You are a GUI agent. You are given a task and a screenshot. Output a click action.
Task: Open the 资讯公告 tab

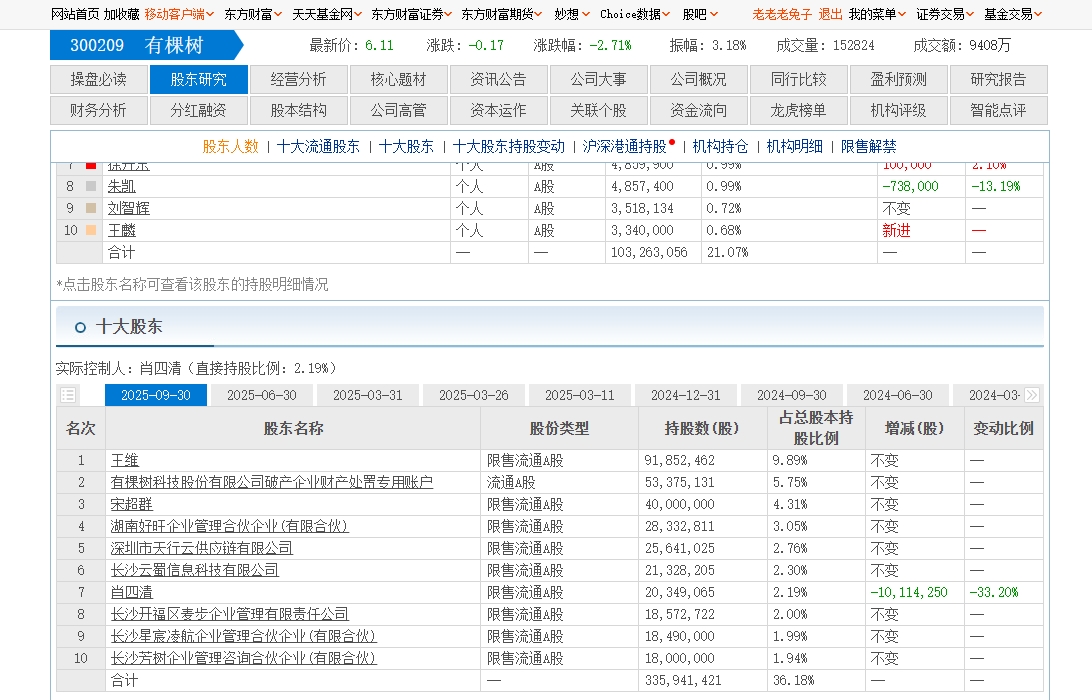pos(499,79)
